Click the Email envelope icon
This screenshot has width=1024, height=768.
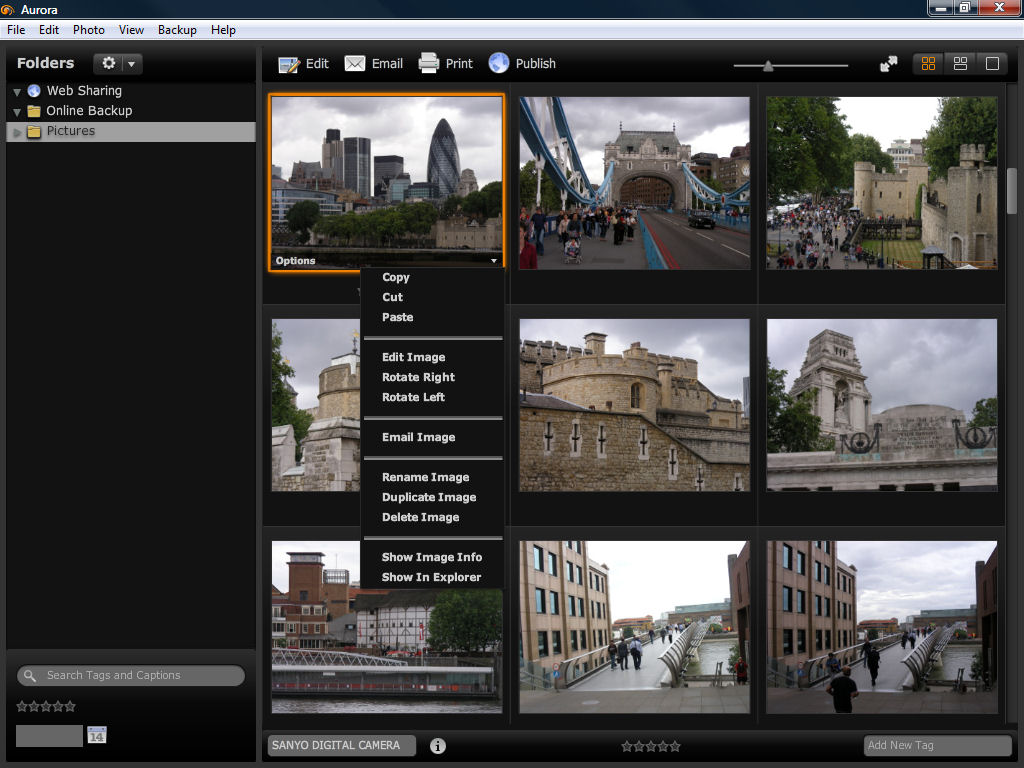355,64
